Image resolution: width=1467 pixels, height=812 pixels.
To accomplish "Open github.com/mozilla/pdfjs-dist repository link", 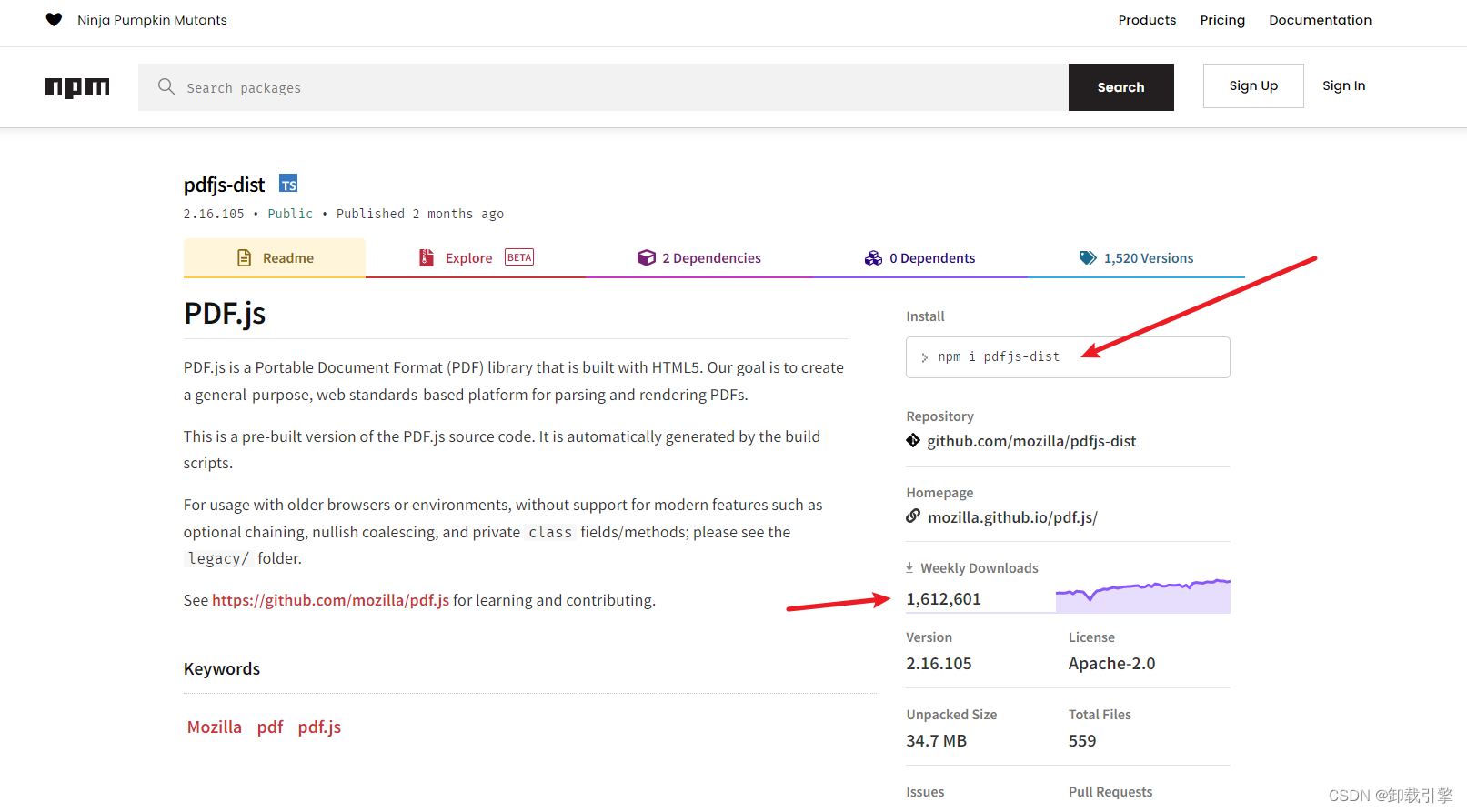I will coord(1031,441).
